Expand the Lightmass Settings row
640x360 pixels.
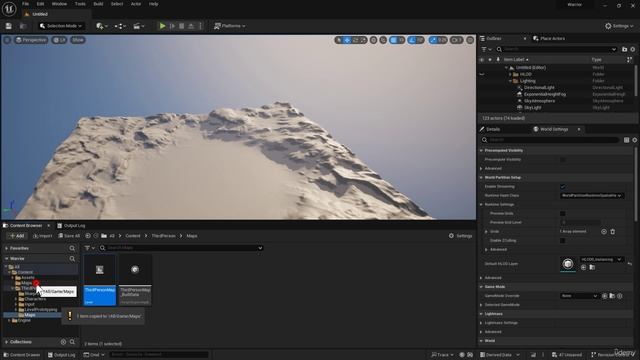point(481,322)
